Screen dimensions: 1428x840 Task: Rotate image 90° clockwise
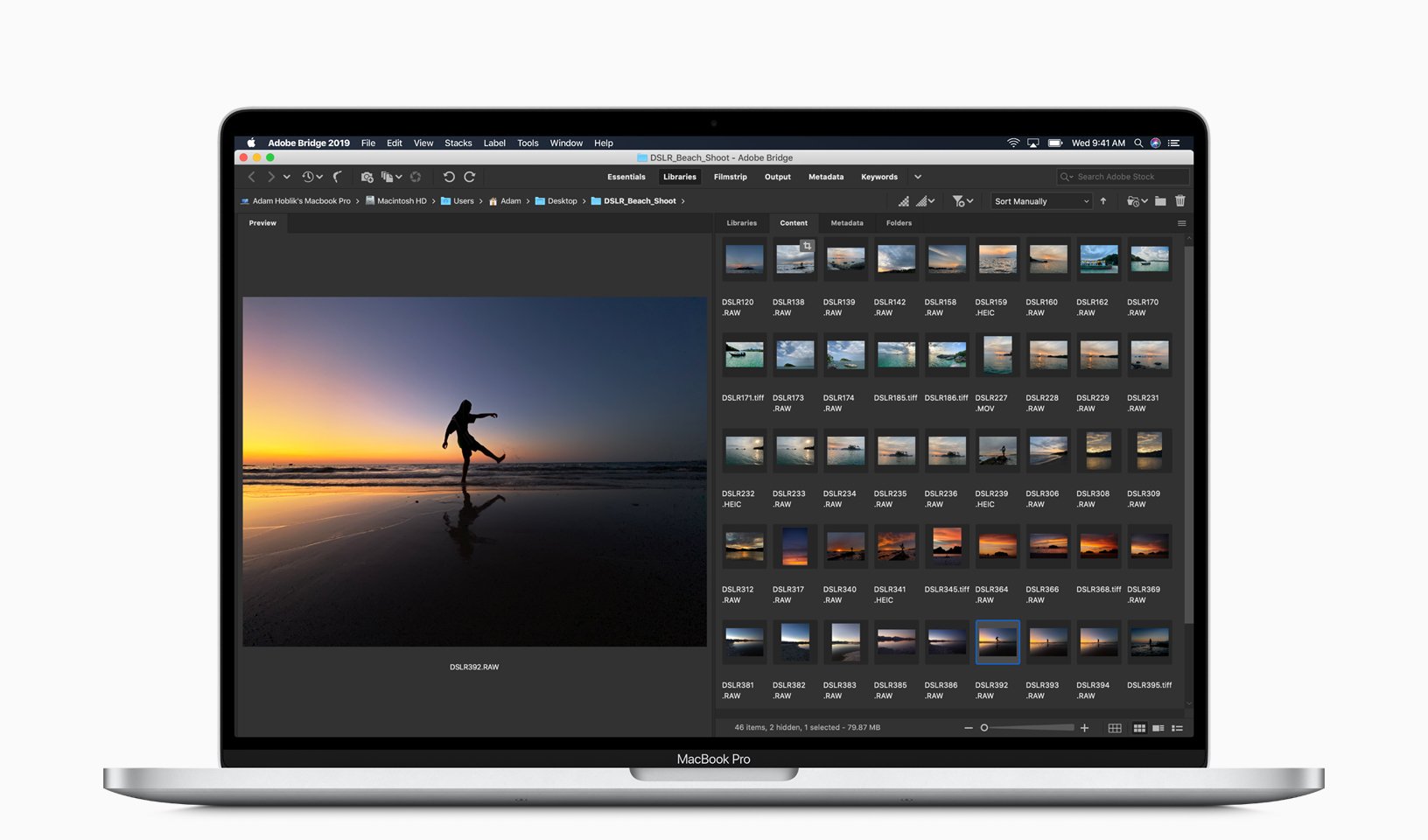[x=470, y=177]
